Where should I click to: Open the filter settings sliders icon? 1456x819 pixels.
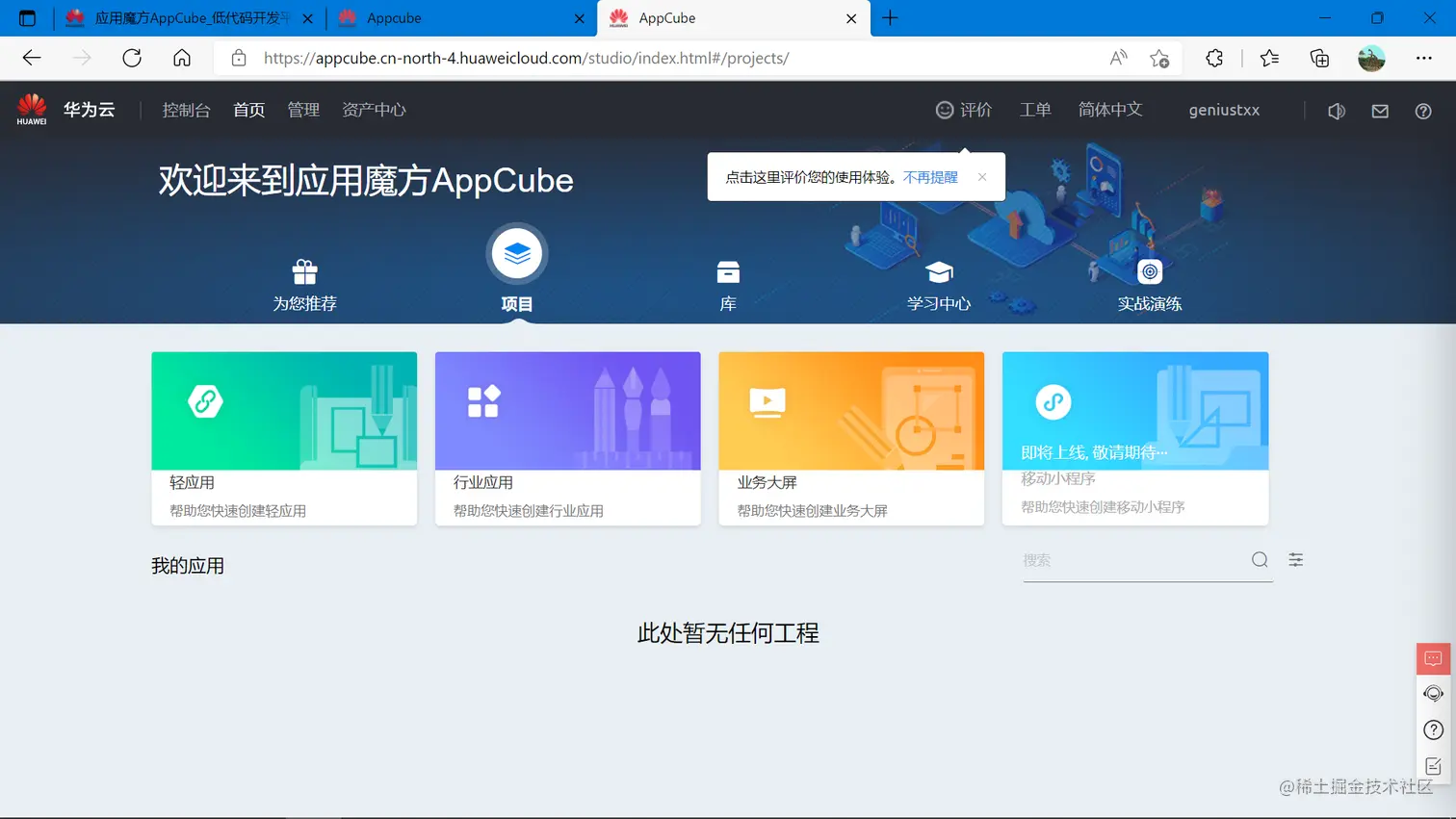tap(1296, 560)
